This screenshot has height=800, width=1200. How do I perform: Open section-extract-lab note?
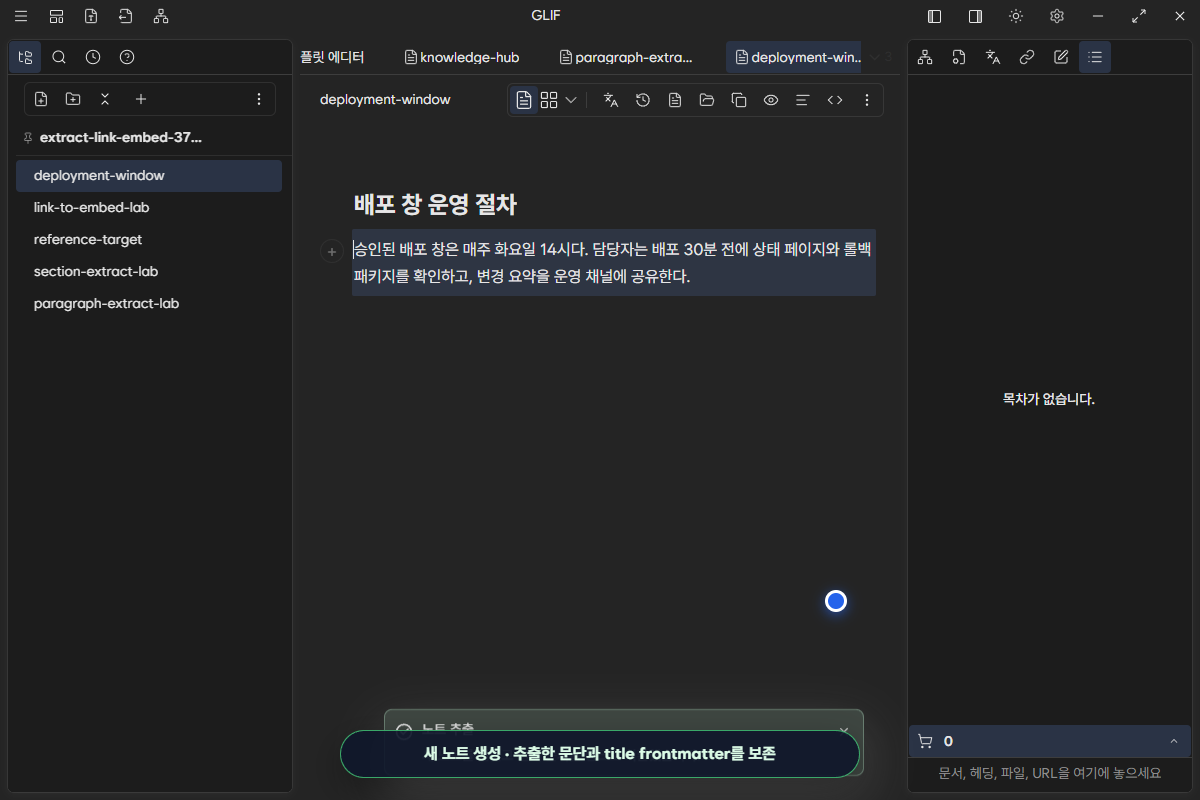pos(149,271)
